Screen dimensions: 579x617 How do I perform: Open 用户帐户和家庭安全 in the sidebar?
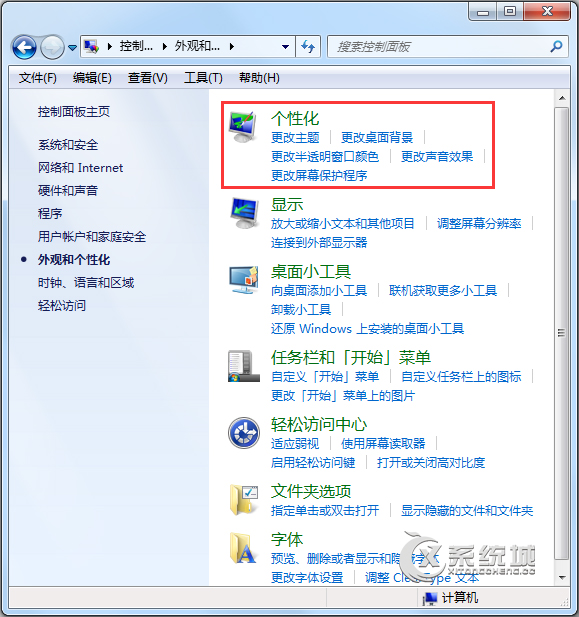92,236
